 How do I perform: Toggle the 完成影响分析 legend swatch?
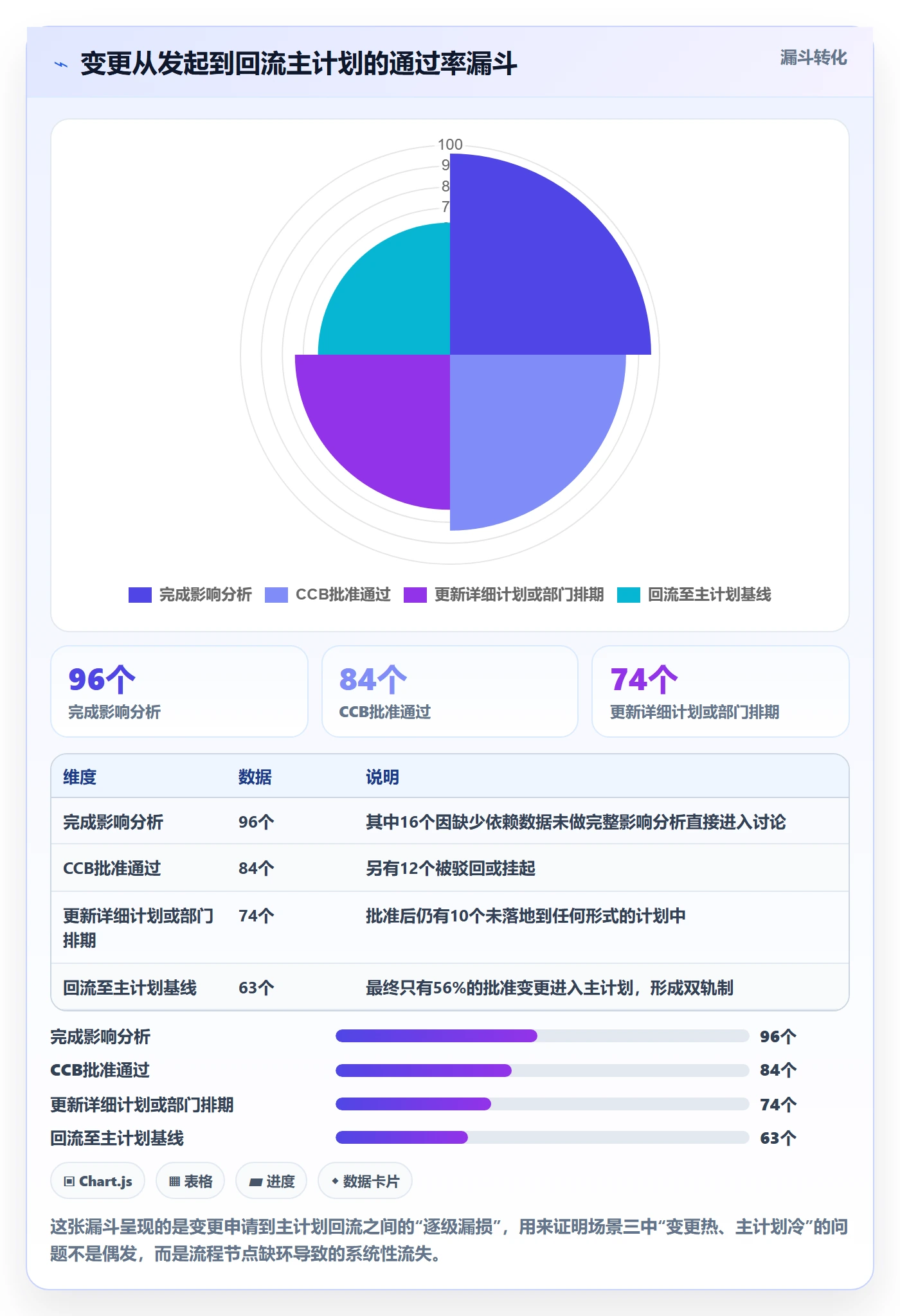click(140, 595)
